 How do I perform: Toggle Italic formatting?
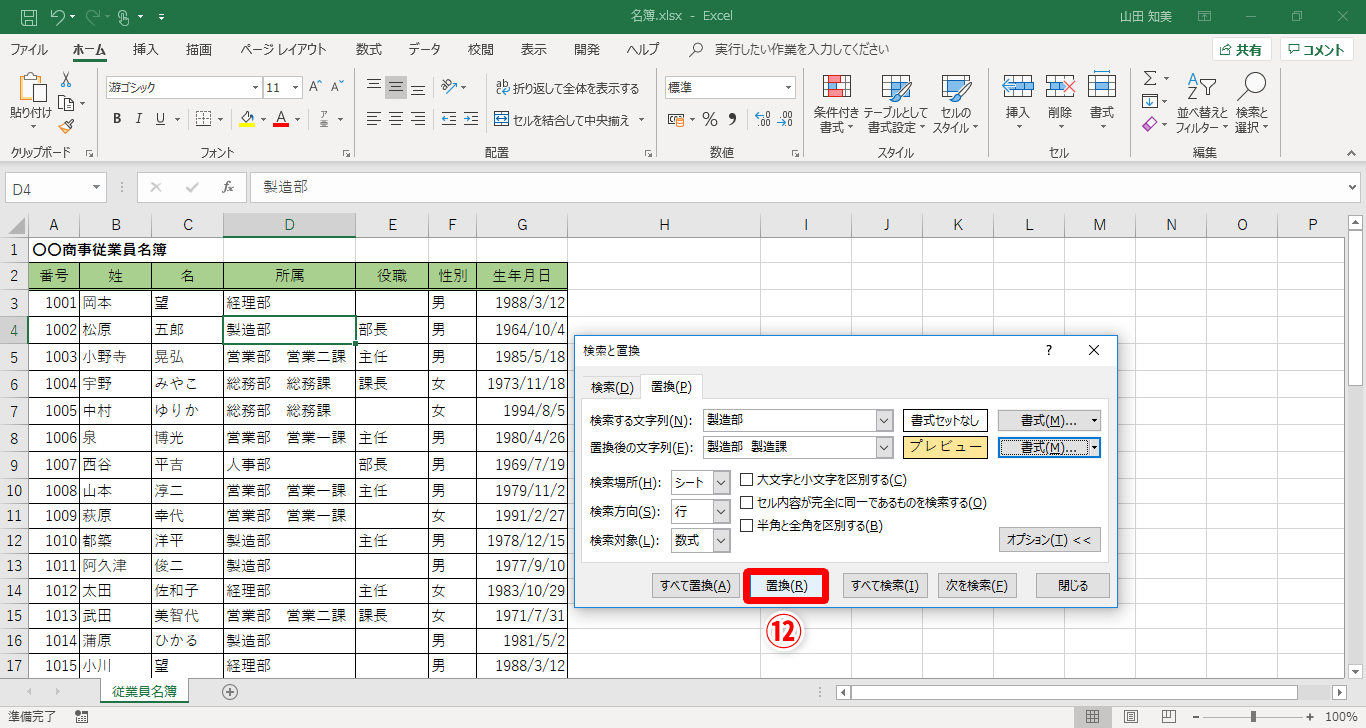[x=139, y=119]
